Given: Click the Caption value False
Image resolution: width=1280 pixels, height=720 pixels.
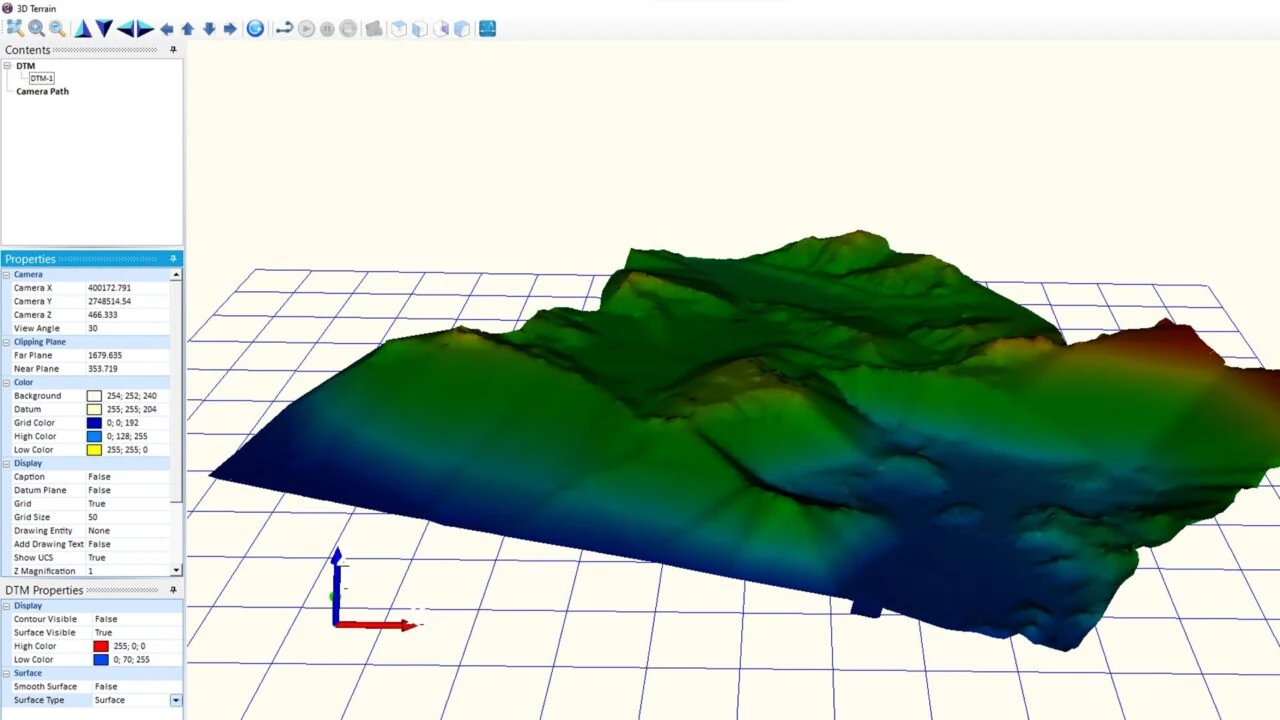Looking at the screenshot, I should click(x=99, y=477).
